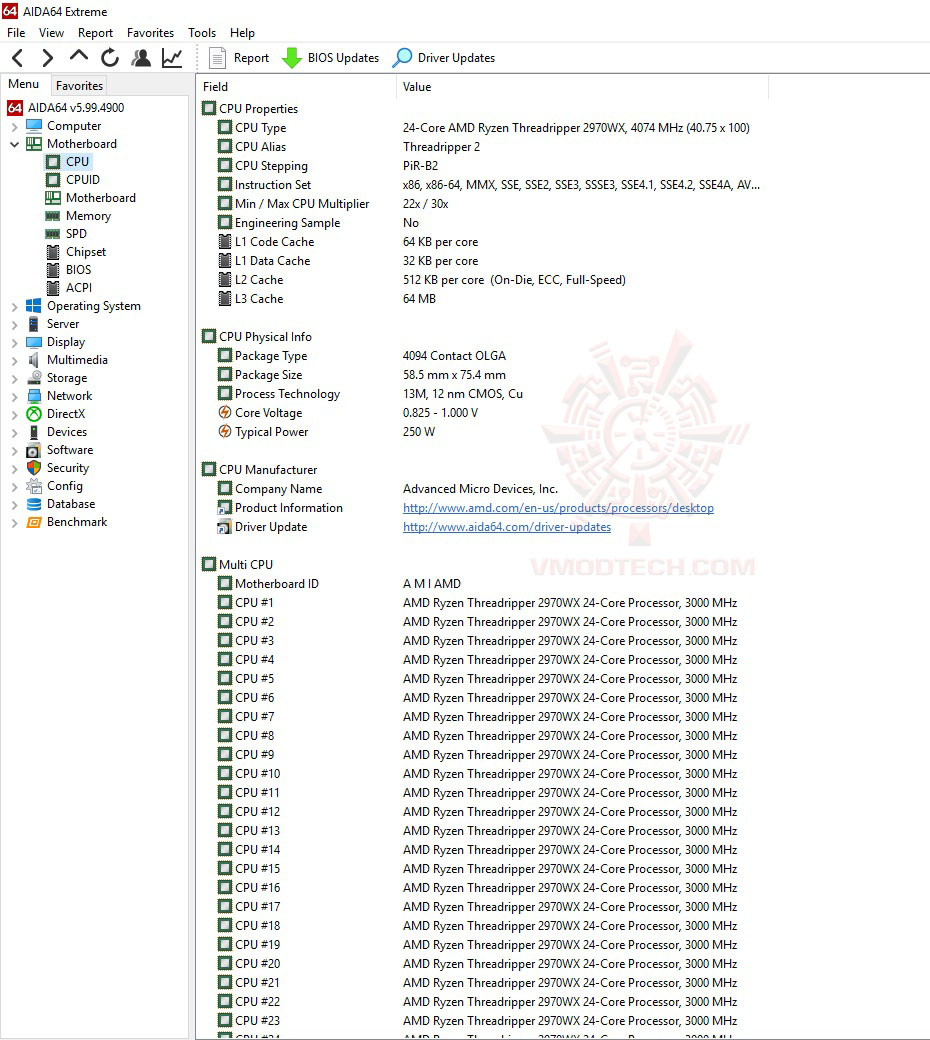
Task: Click the Report document icon
Action: 217,58
